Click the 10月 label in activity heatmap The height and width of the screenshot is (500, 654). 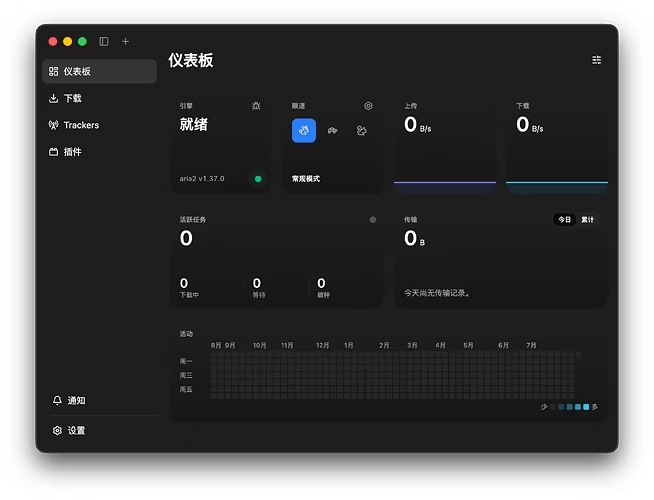259,345
